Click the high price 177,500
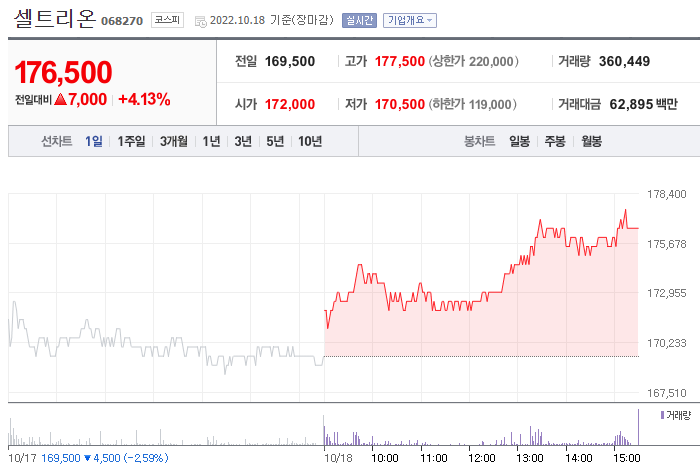Image resolution: width=700 pixels, height=473 pixels. click(x=400, y=61)
